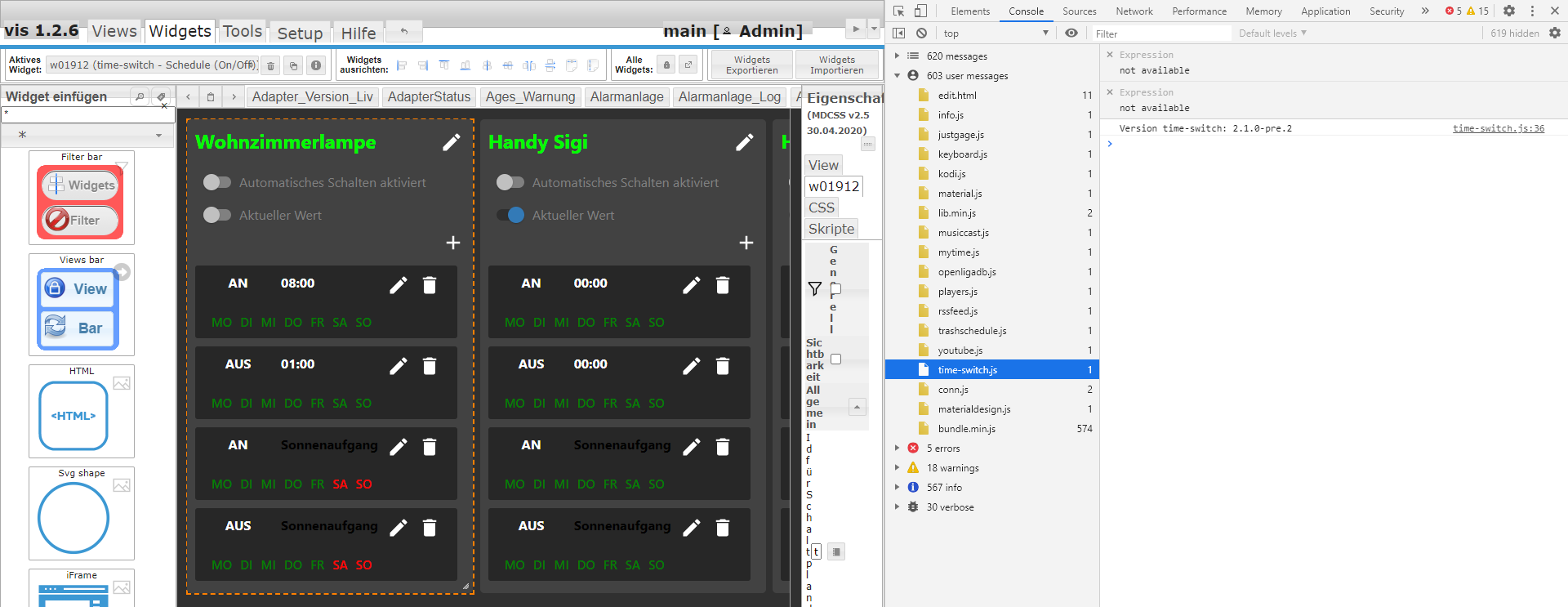The width and height of the screenshot is (1568, 607).
Task: Click Widgets Exportieren button
Action: coord(752,65)
